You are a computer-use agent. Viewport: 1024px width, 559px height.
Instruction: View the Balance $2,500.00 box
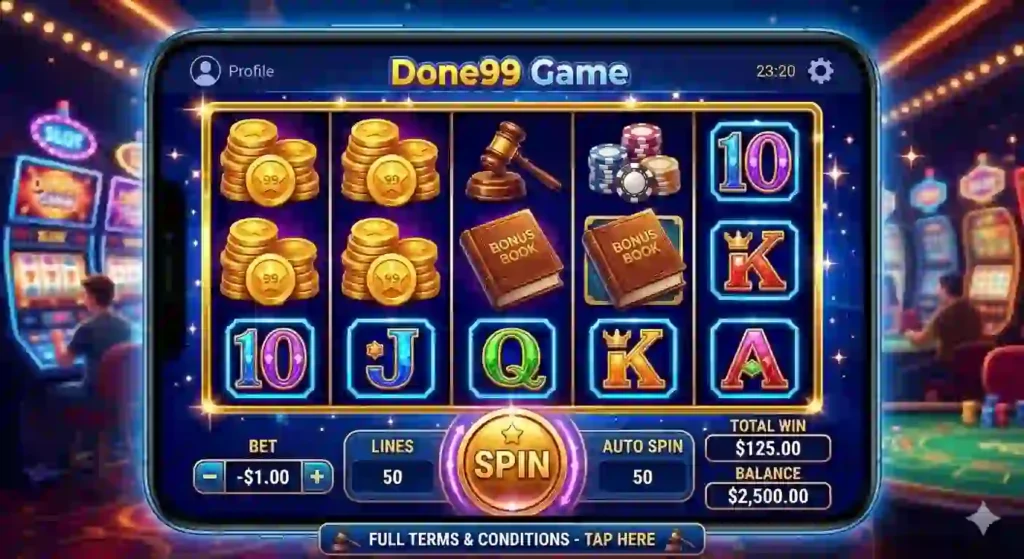coord(768,496)
